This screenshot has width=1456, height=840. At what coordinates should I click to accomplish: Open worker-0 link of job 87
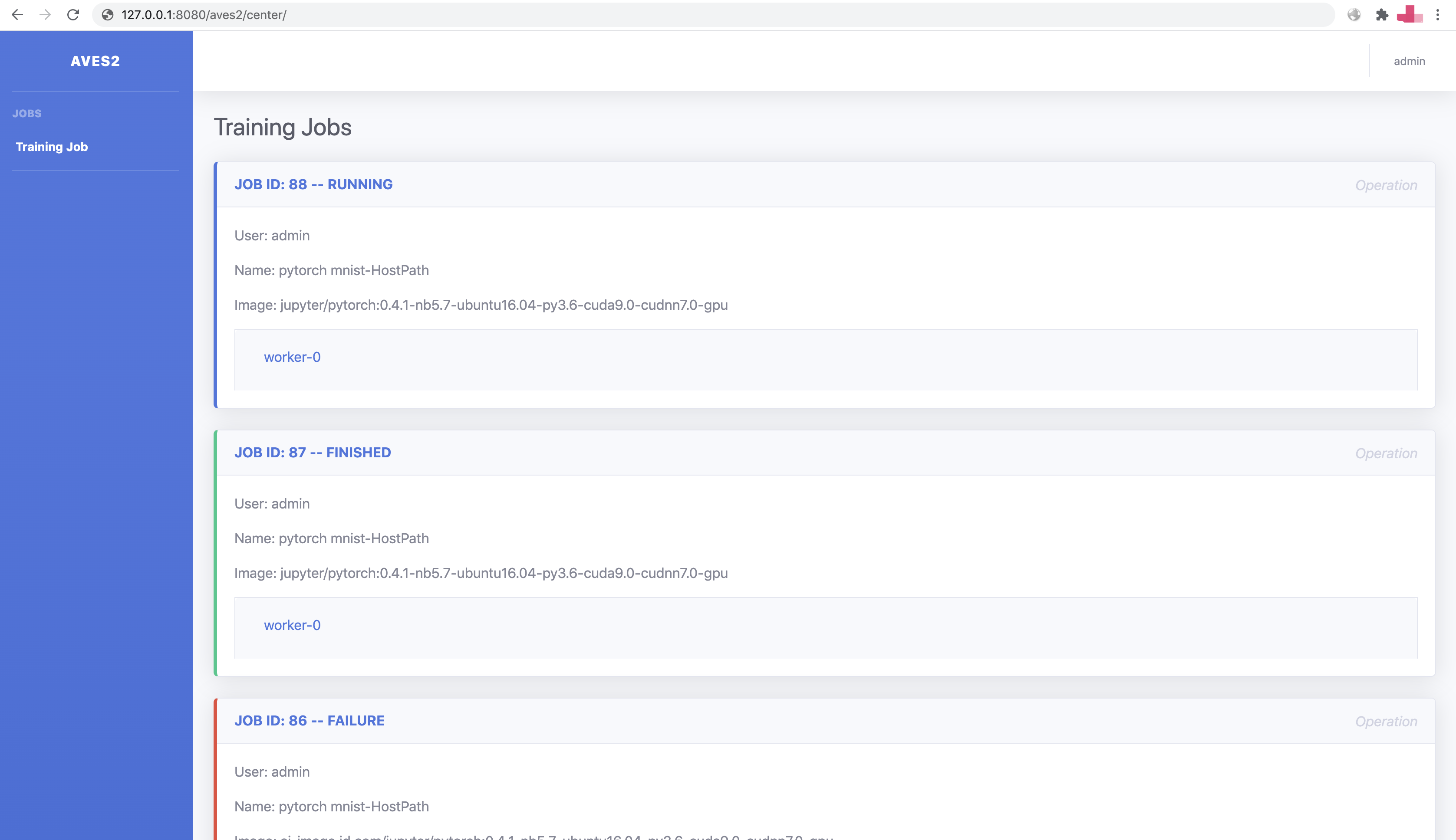pyautogui.click(x=292, y=625)
